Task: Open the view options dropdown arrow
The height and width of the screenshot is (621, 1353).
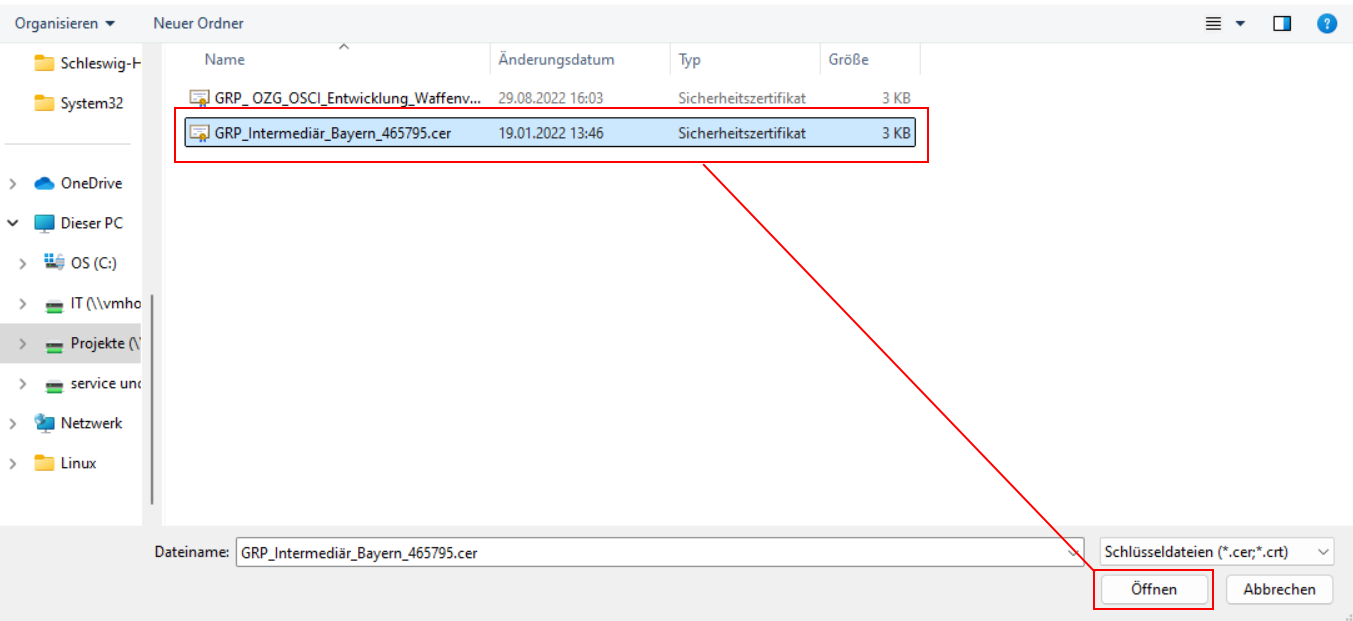Action: [1241, 23]
